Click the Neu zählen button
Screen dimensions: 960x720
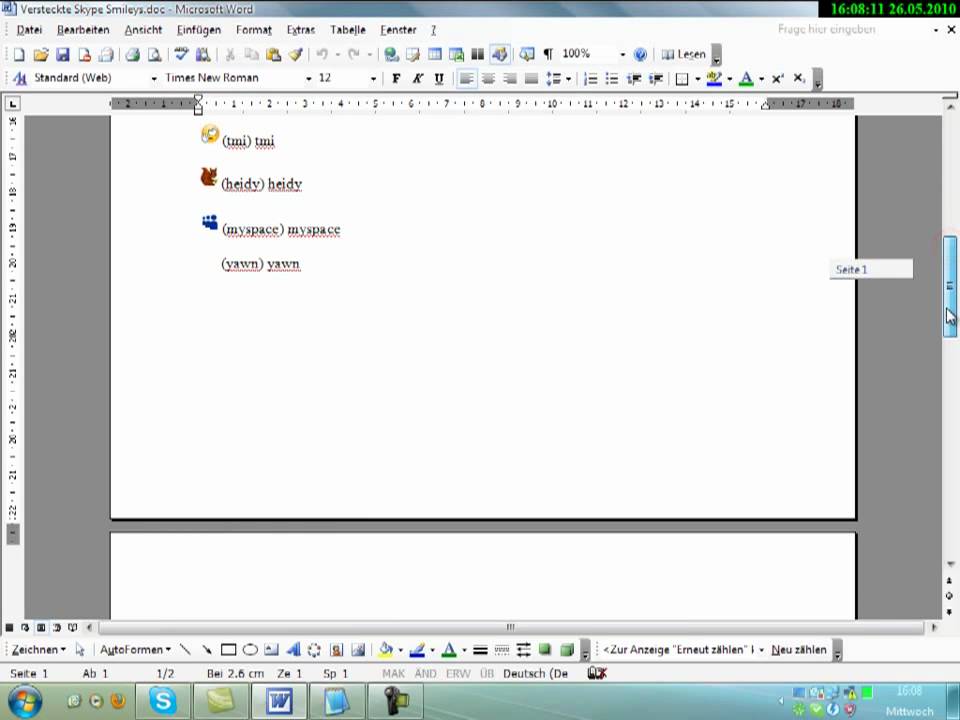click(x=798, y=650)
